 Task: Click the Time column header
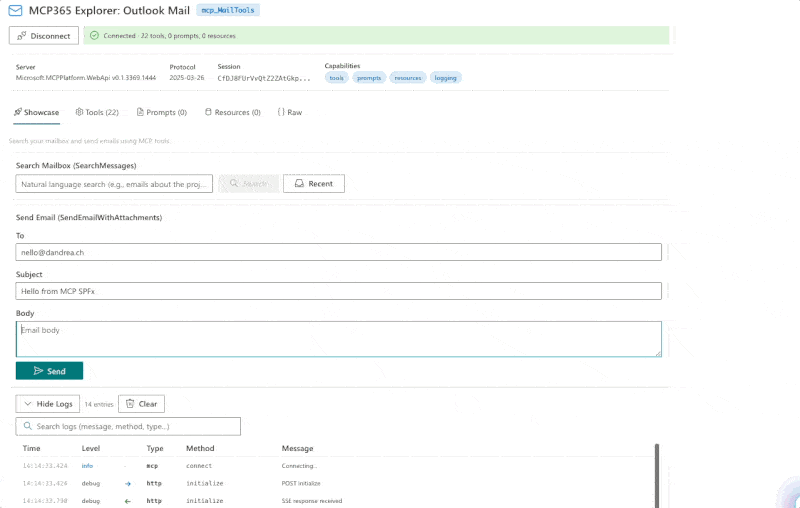31,448
